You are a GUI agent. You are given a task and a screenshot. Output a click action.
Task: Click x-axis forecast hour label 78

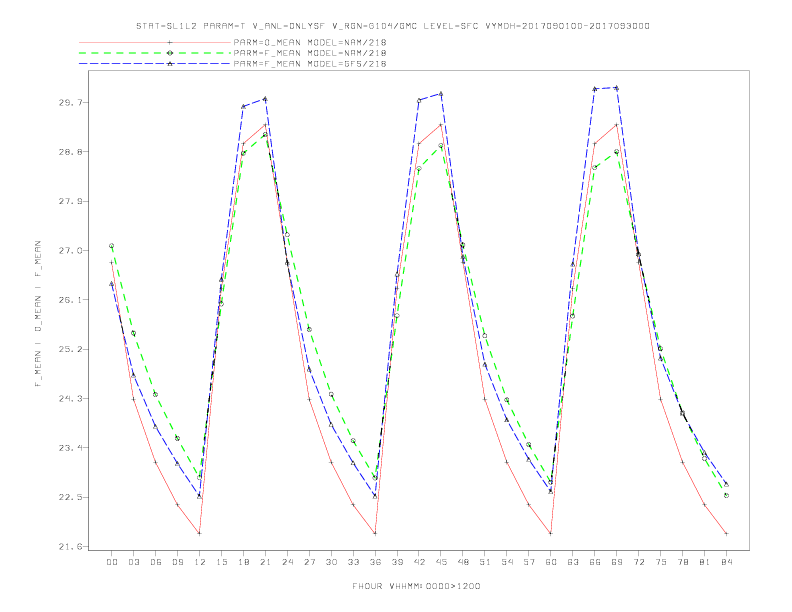pyautogui.click(x=682, y=562)
